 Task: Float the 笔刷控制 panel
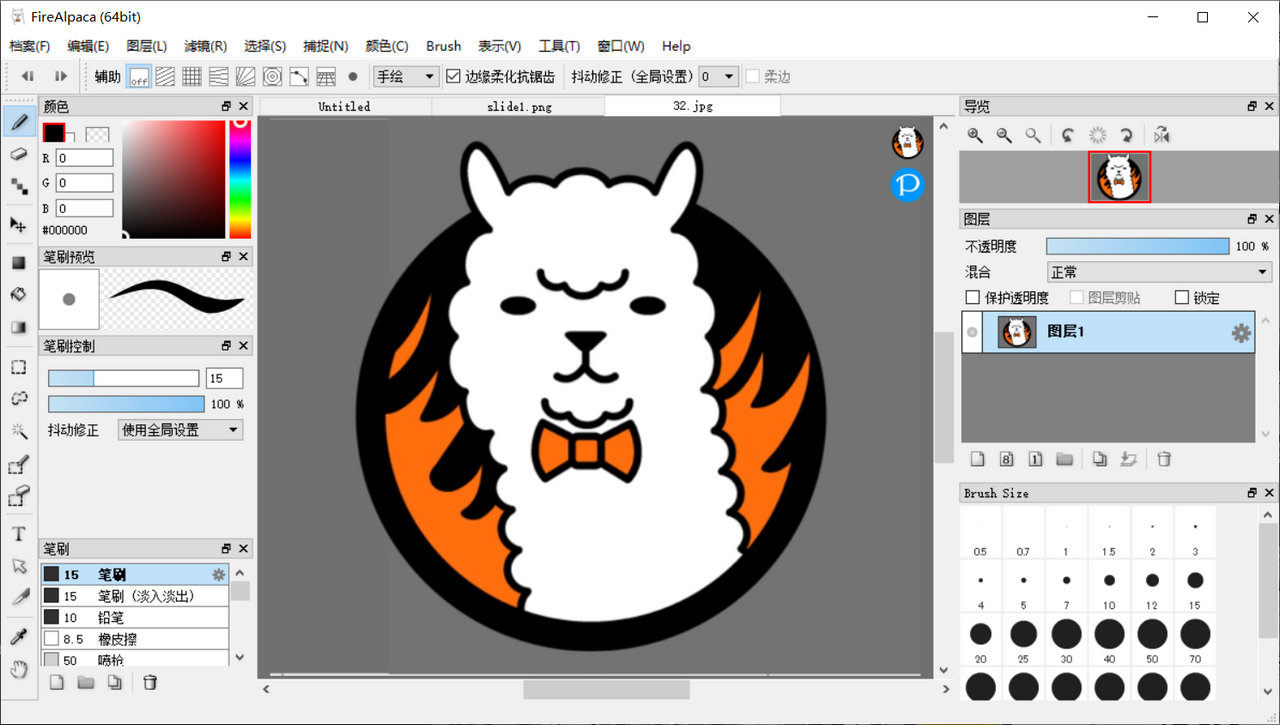[226, 346]
